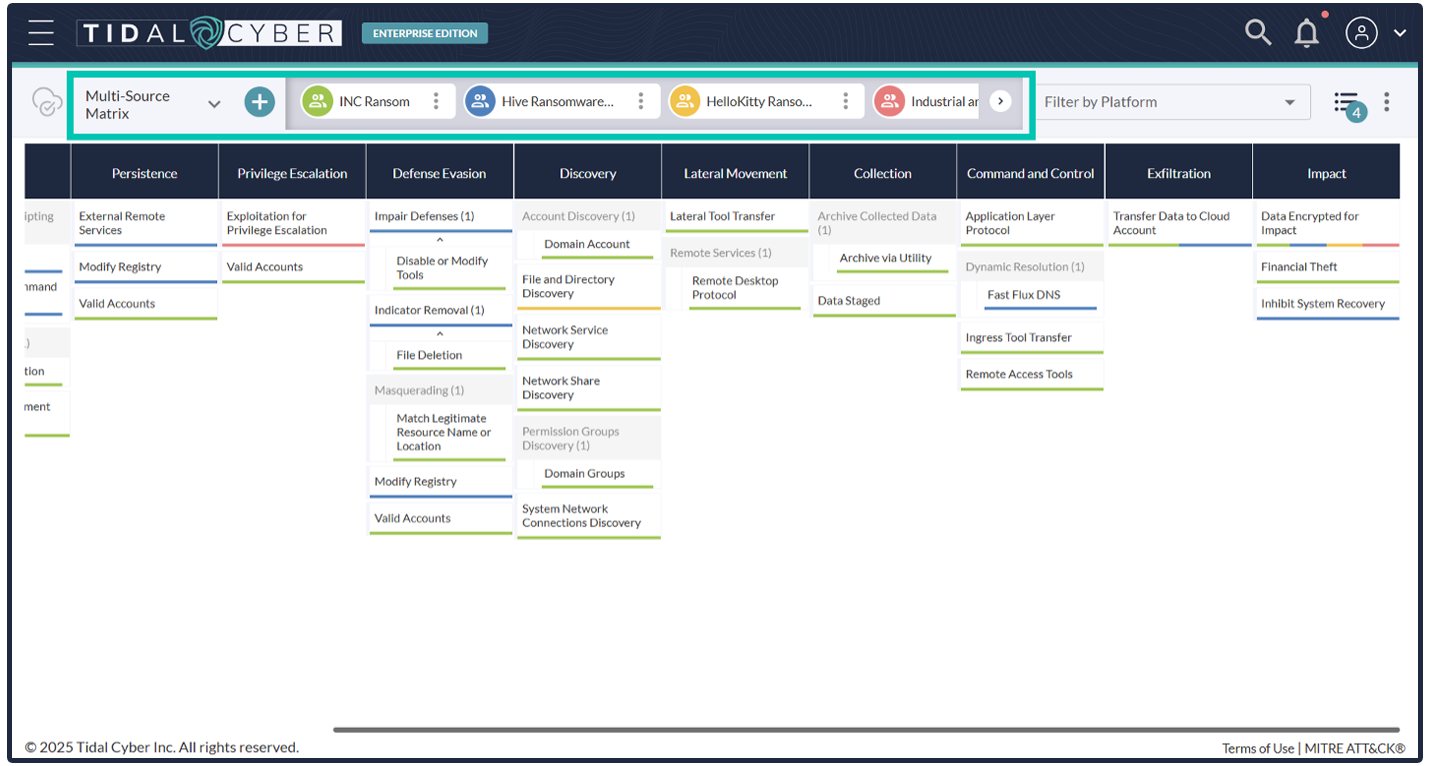Select the HelloKitty Ransomware source tab
This screenshot has width=1430, height=766.
tap(758, 101)
